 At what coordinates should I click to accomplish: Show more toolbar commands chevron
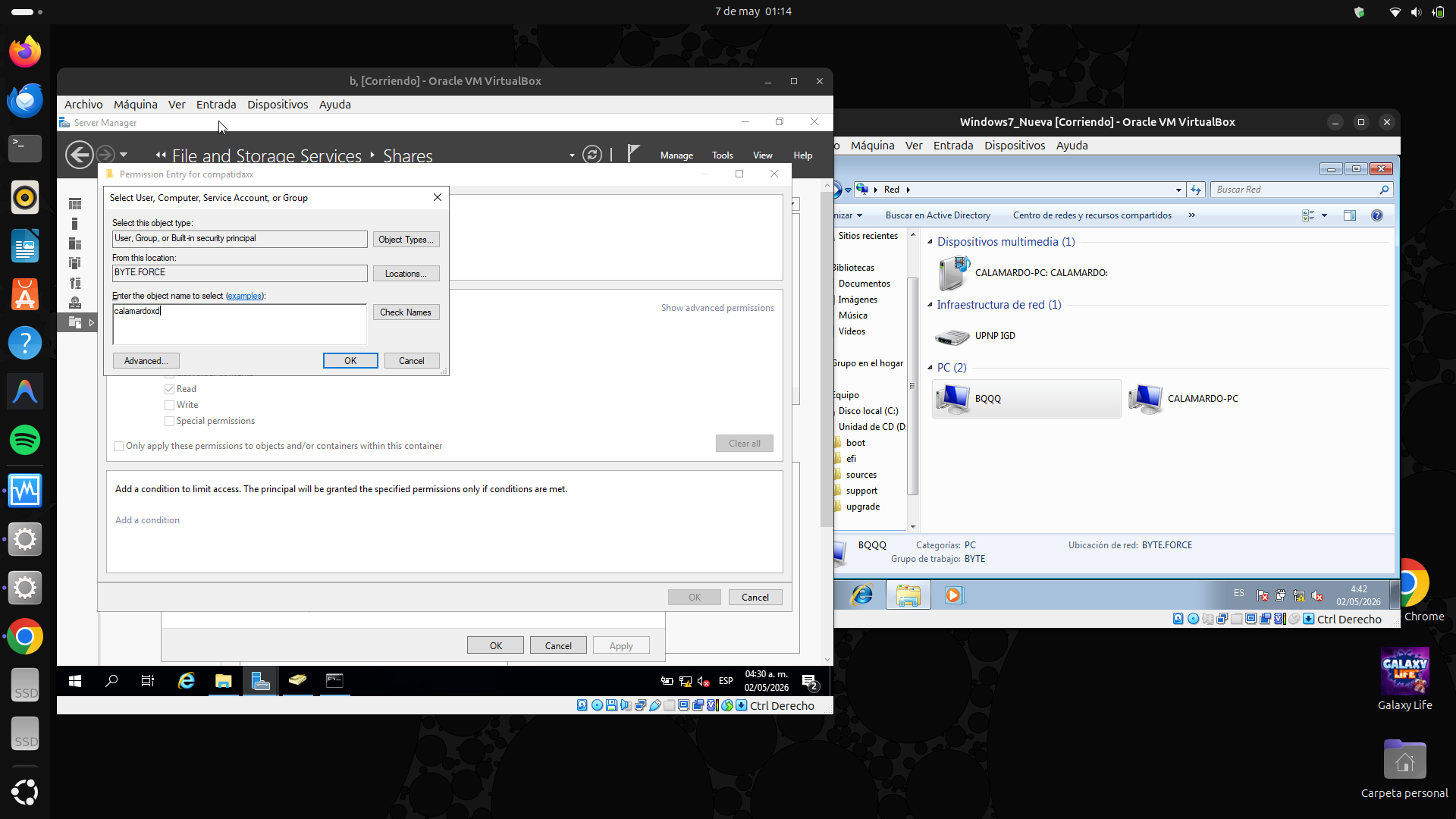[1192, 215]
